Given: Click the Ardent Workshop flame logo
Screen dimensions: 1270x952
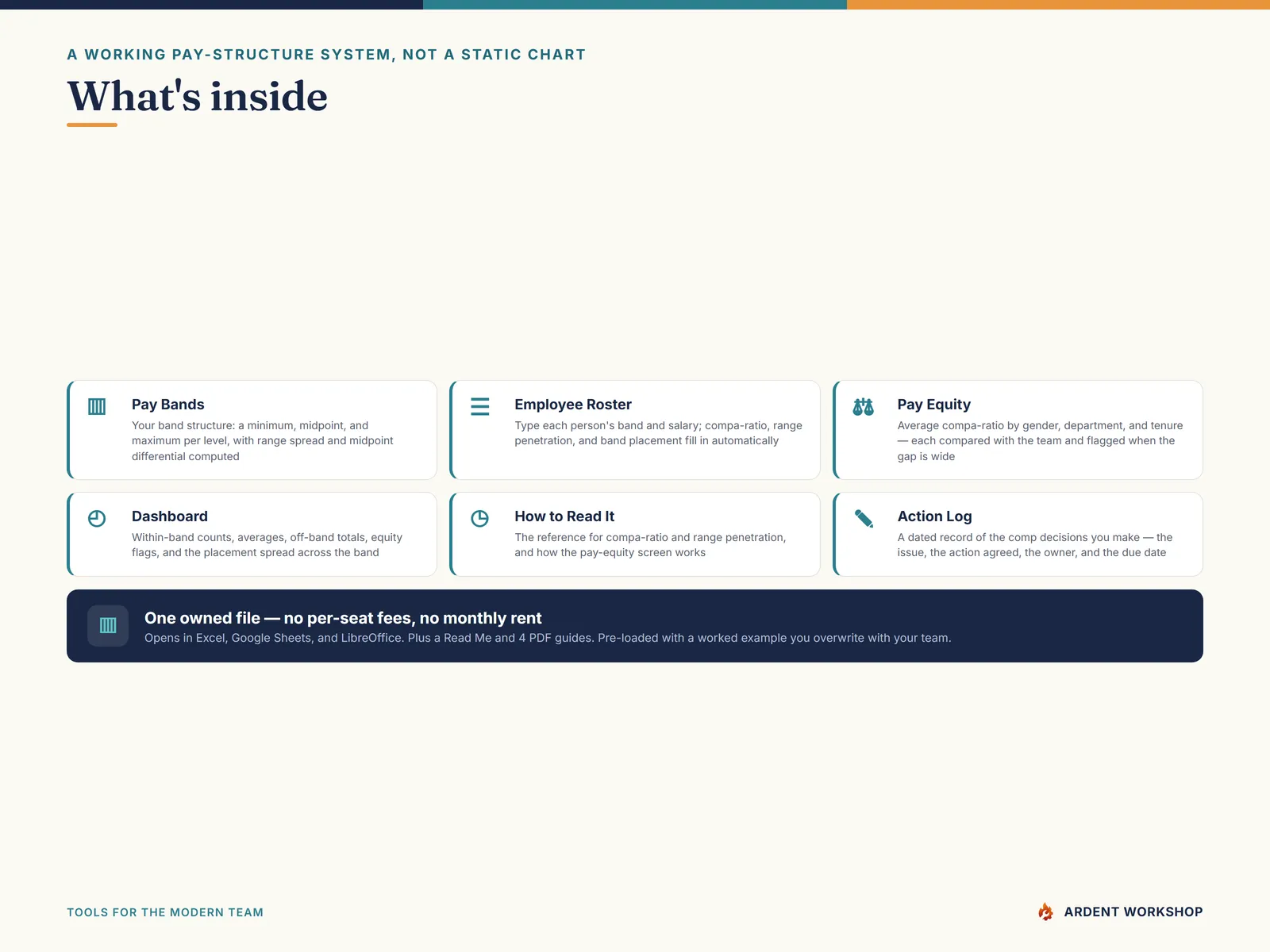Looking at the screenshot, I should (1046, 912).
